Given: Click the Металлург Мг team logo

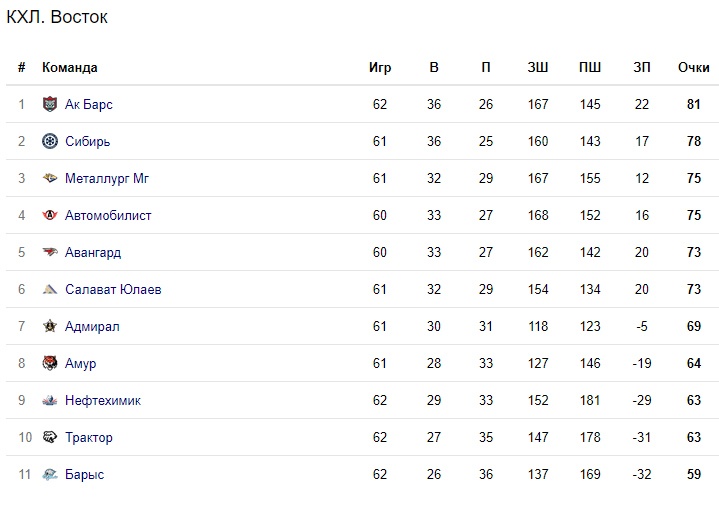Looking at the screenshot, I should click(50, 178).
